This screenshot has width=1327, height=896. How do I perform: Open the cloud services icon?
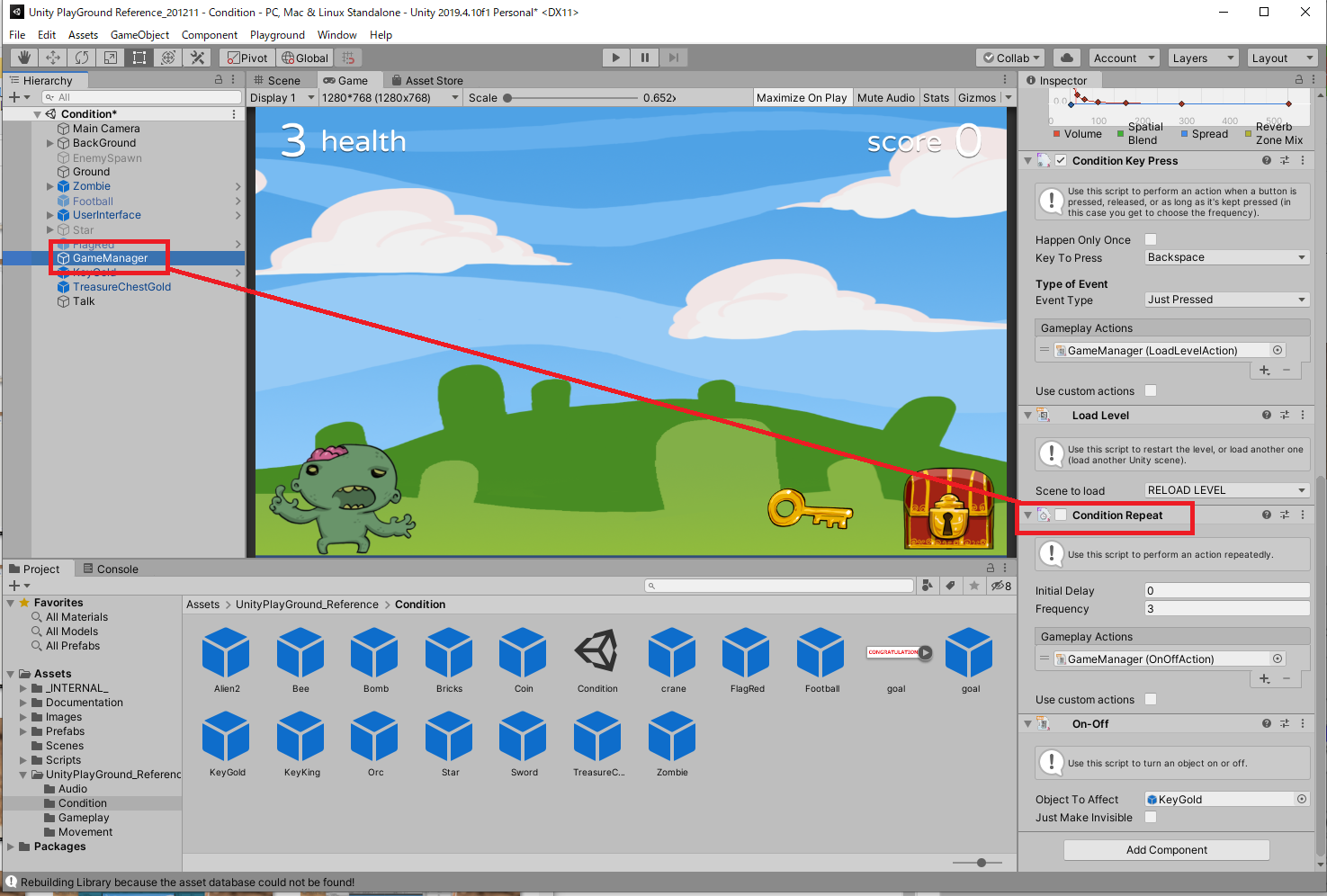tap(1066, 58)
